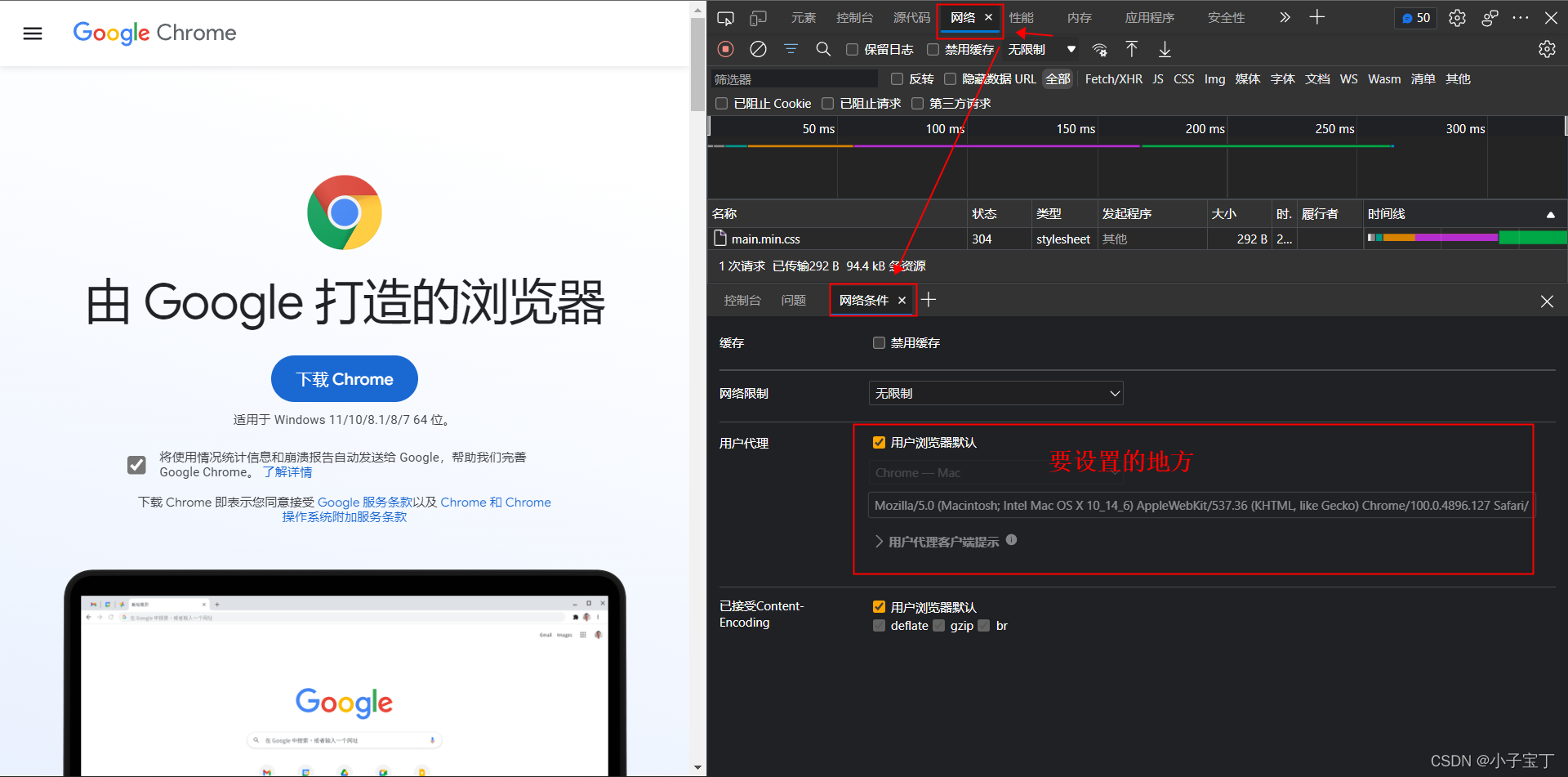Viewport: 1568px width, 777px height.
Task: Uncheck user agent browser default
Action: [x=879, y=443]
